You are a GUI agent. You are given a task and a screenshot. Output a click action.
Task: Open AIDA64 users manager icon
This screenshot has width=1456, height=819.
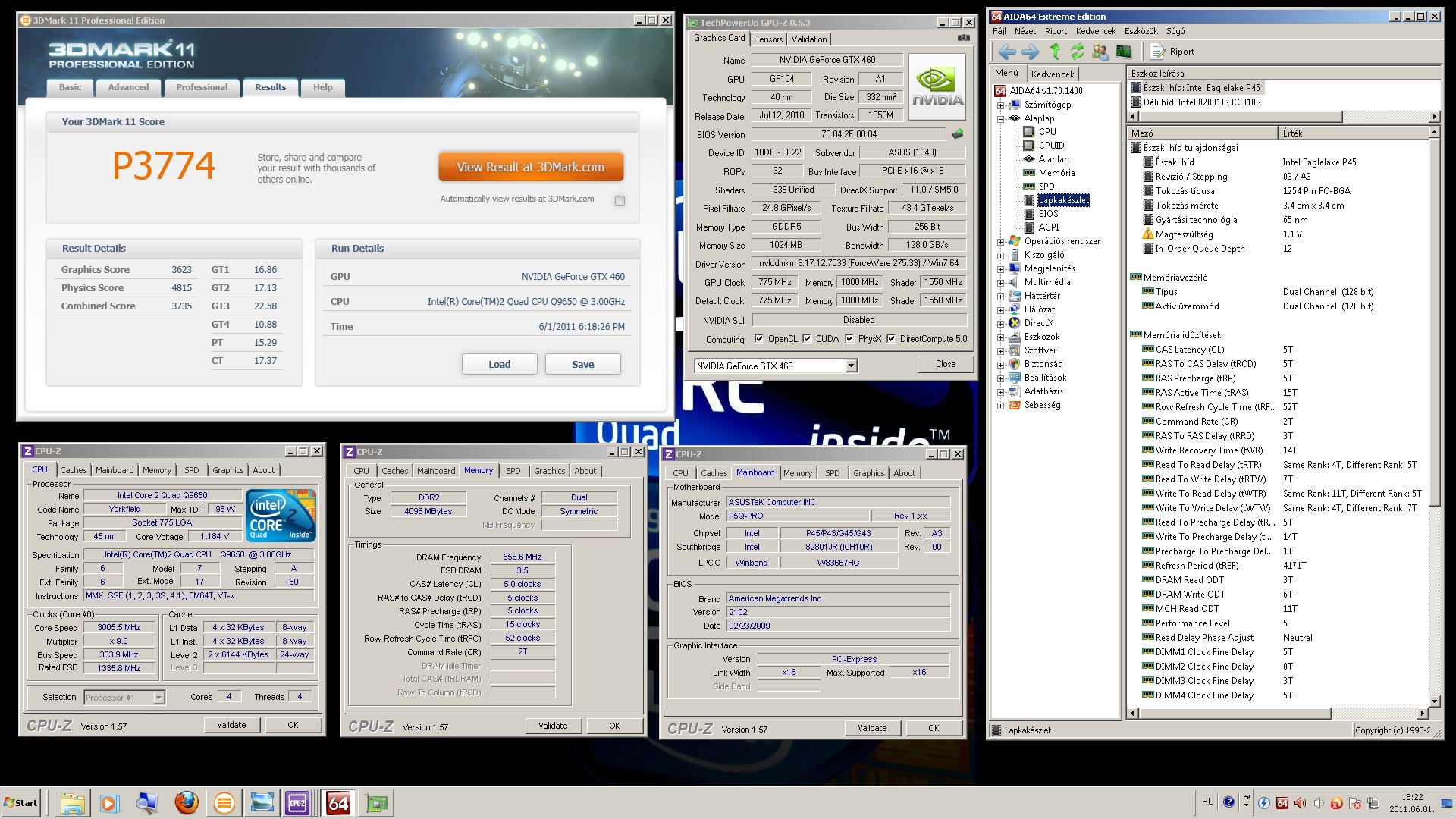1100,52
